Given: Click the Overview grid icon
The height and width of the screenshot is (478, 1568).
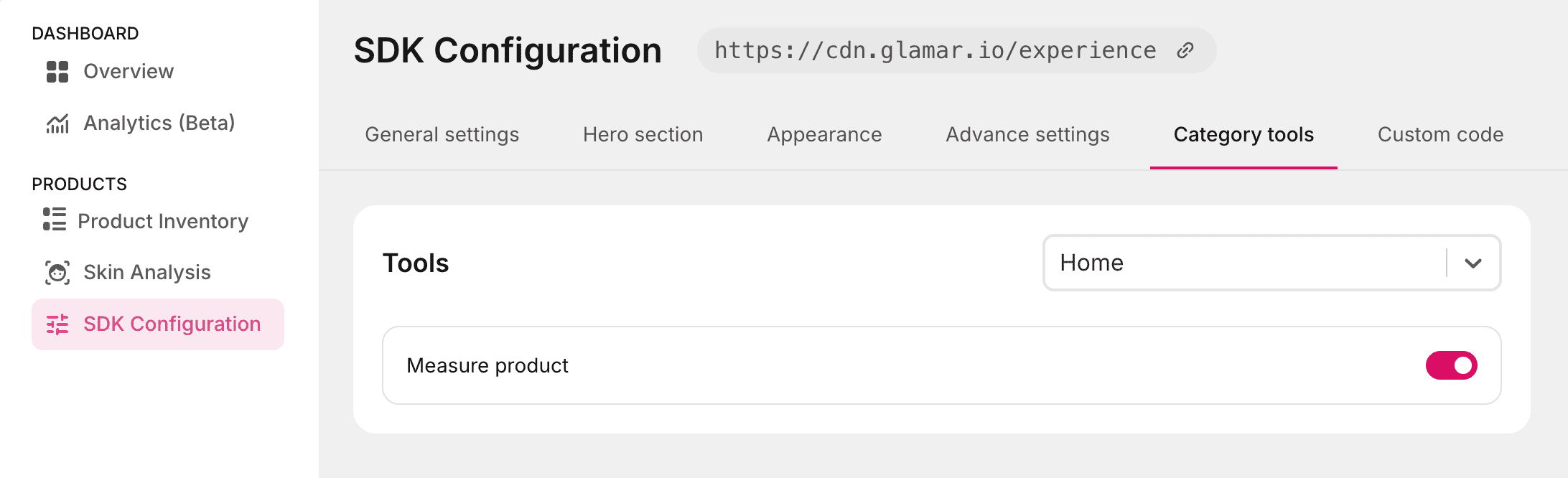Looking at the screenshot, I should [x=57, y=72].
